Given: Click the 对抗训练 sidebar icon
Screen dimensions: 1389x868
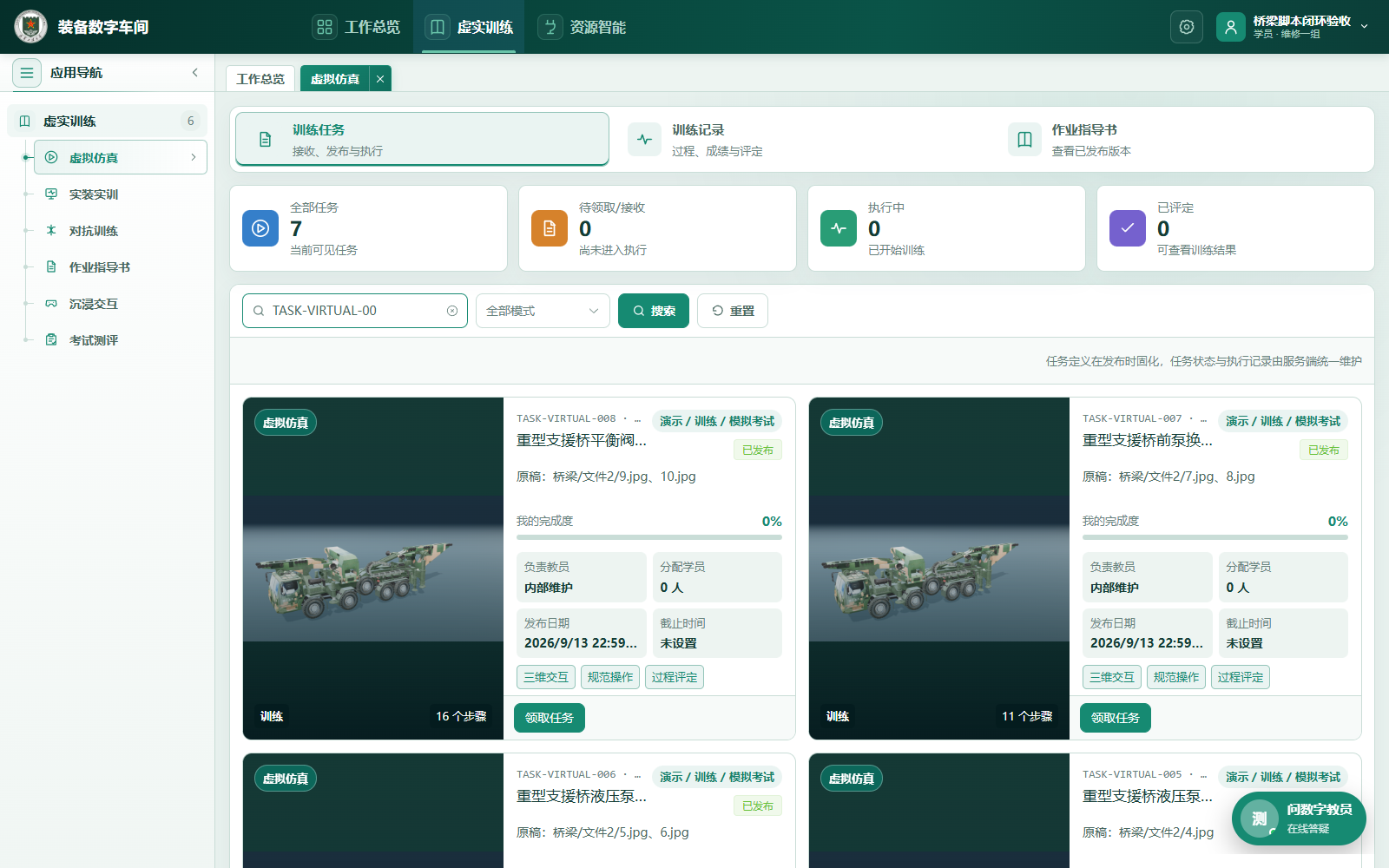Looking at the screenshot, I should [51, 231].
